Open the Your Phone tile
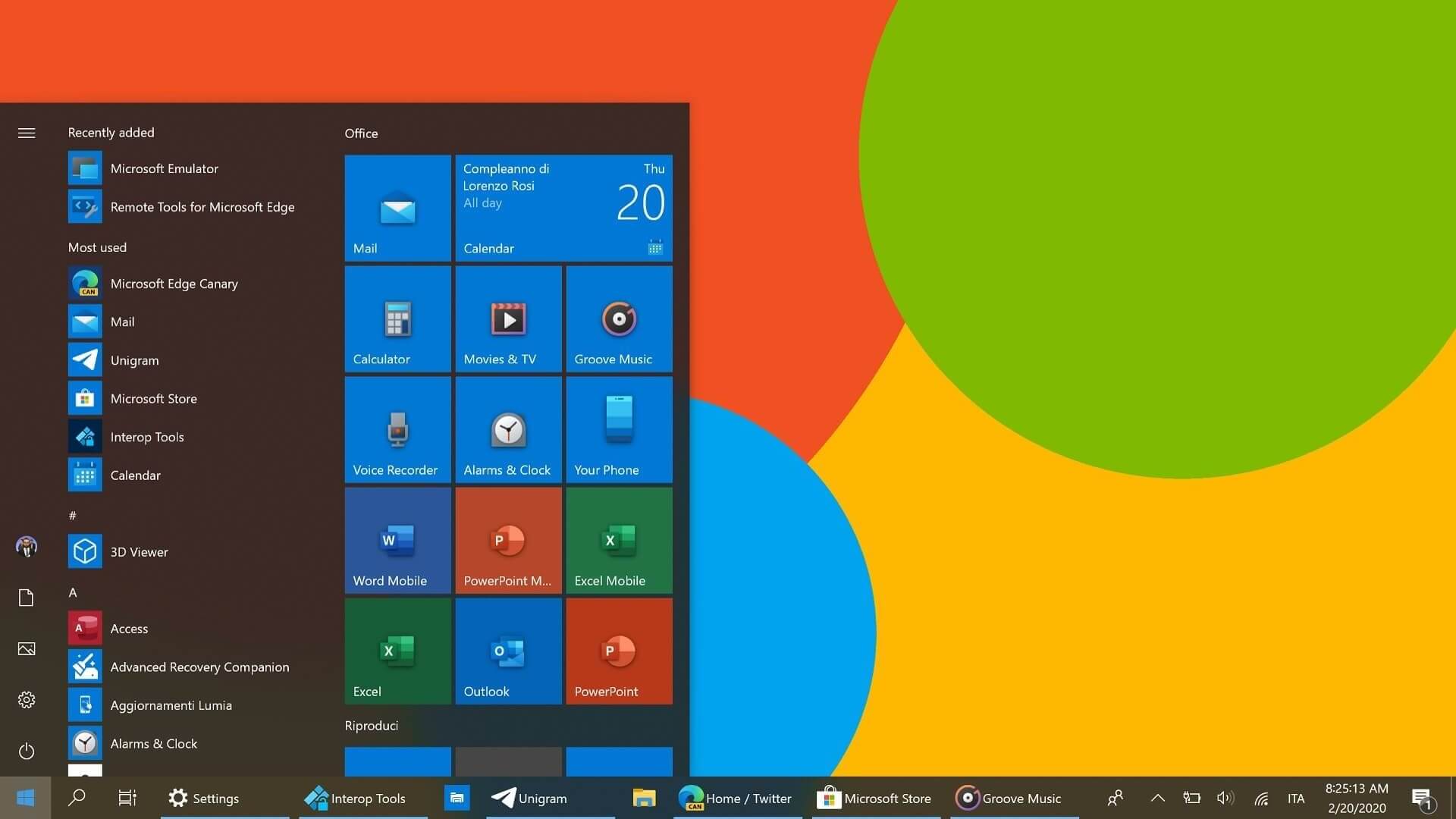Viewport: 1456px width, 819px height. click(x=619, y=429)
